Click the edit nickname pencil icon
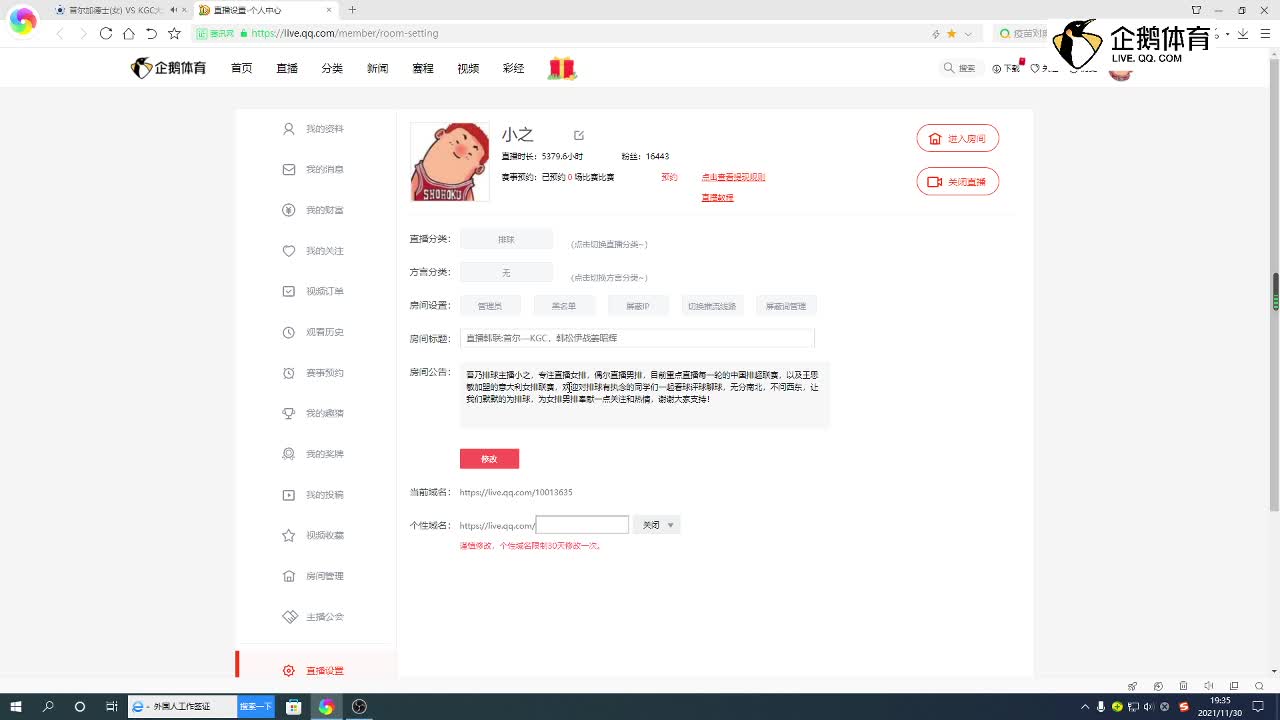 click(579, 135)
